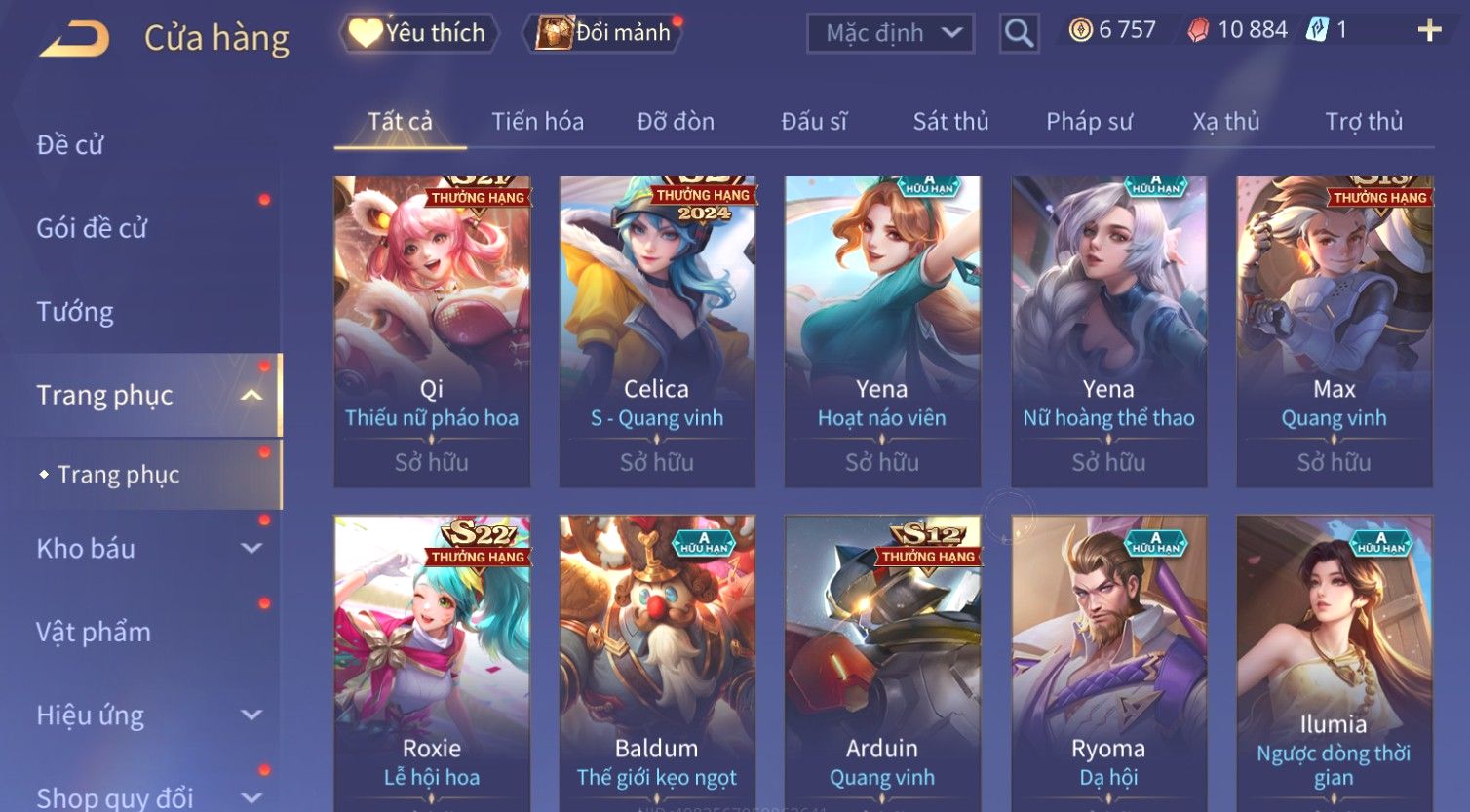Screen dimensions: 1470x812
Task: Switch to the Sát thủ tab
Action: click(x=950, y=121)
